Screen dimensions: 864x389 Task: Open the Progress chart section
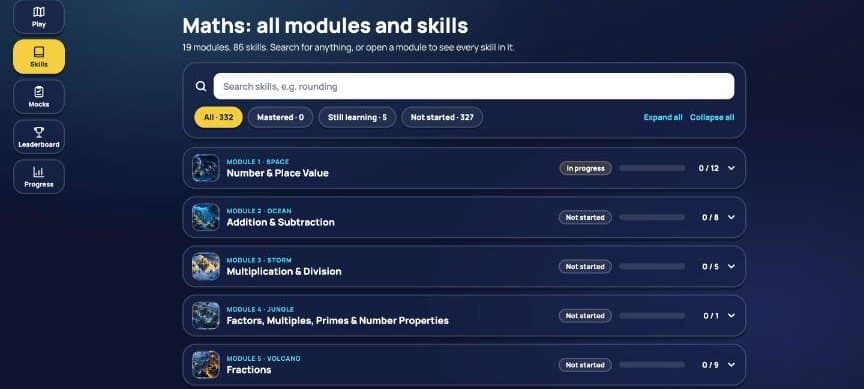(x=39, y=177)
